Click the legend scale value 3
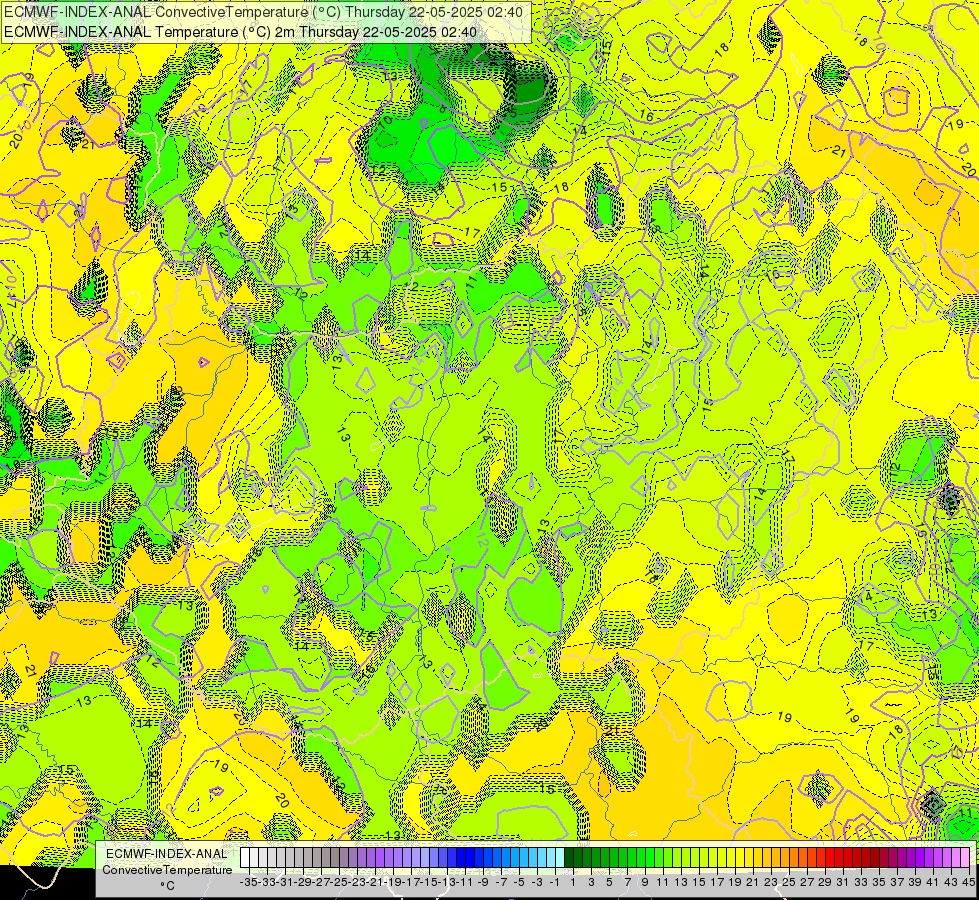This screenshot has height=900, width=979. click(591, 882)
